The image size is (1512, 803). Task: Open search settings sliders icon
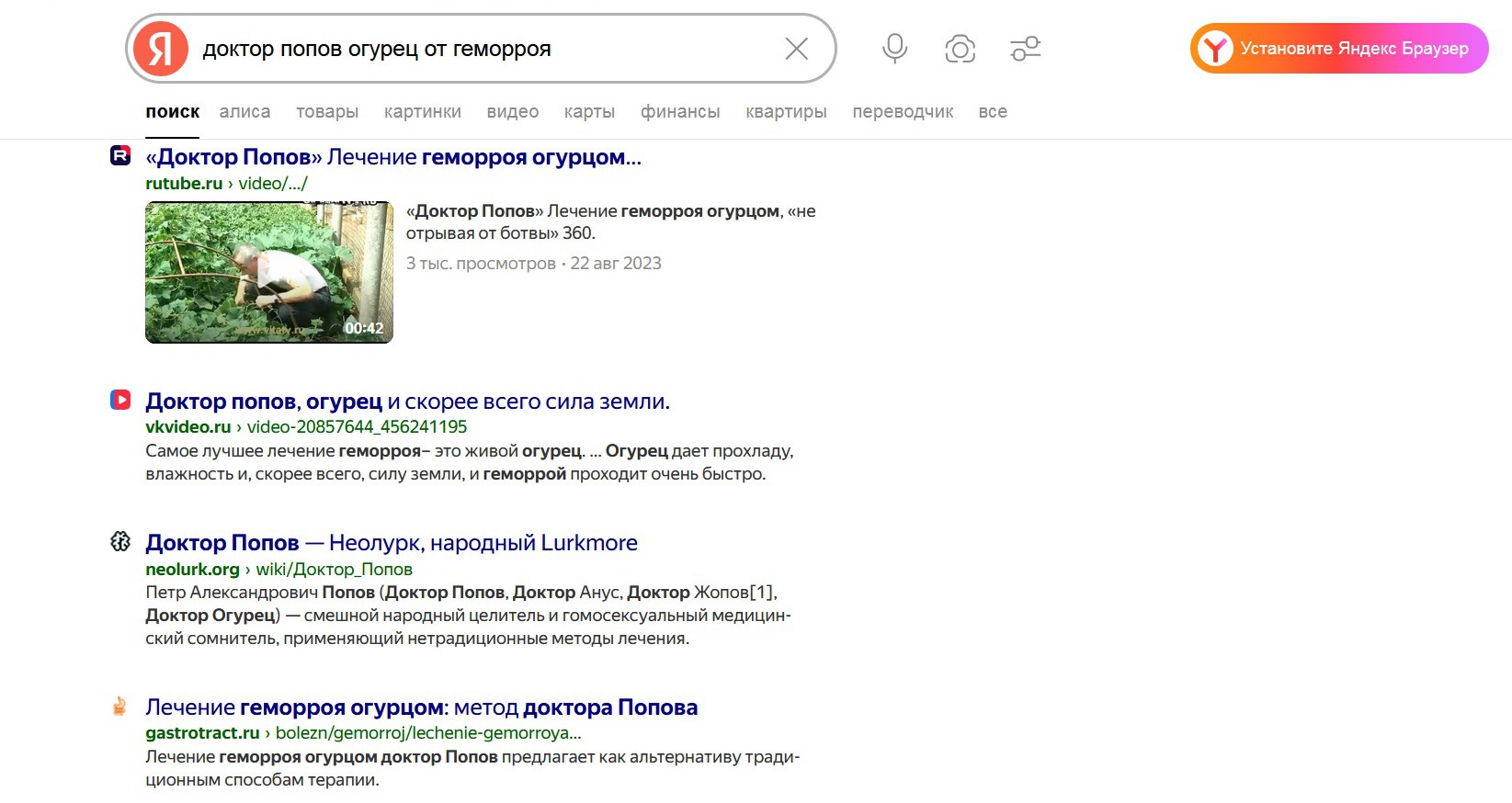1026,49
